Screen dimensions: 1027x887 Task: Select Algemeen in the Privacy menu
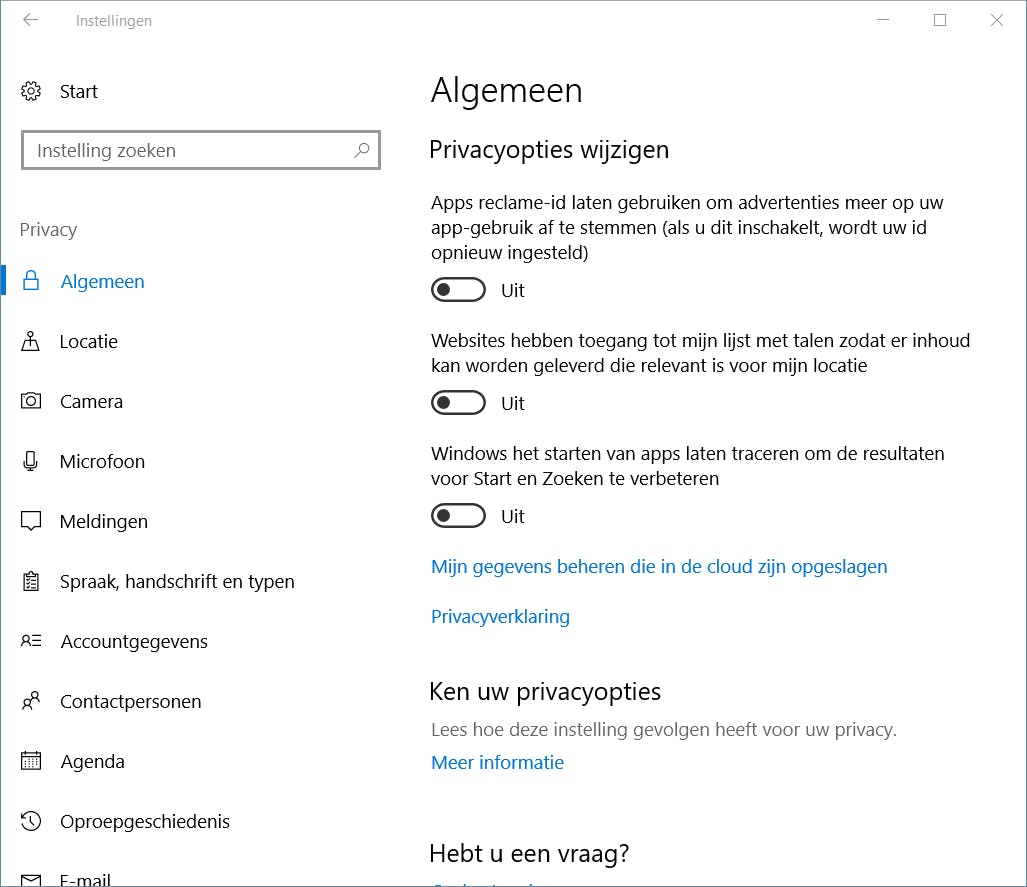[102, 282]
